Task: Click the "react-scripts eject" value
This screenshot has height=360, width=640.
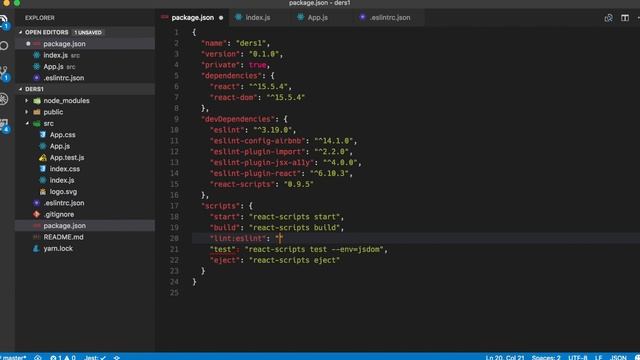Action: [294, 260]
